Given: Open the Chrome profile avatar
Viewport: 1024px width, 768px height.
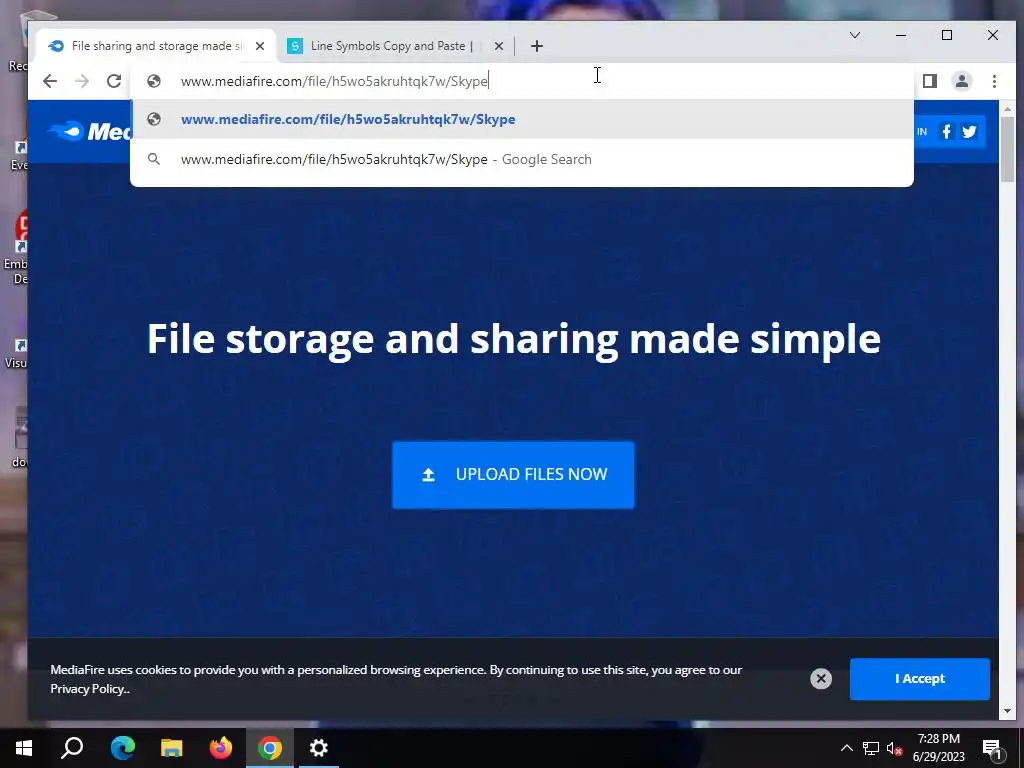Looking at the screenshot, I should coord(962,81).
